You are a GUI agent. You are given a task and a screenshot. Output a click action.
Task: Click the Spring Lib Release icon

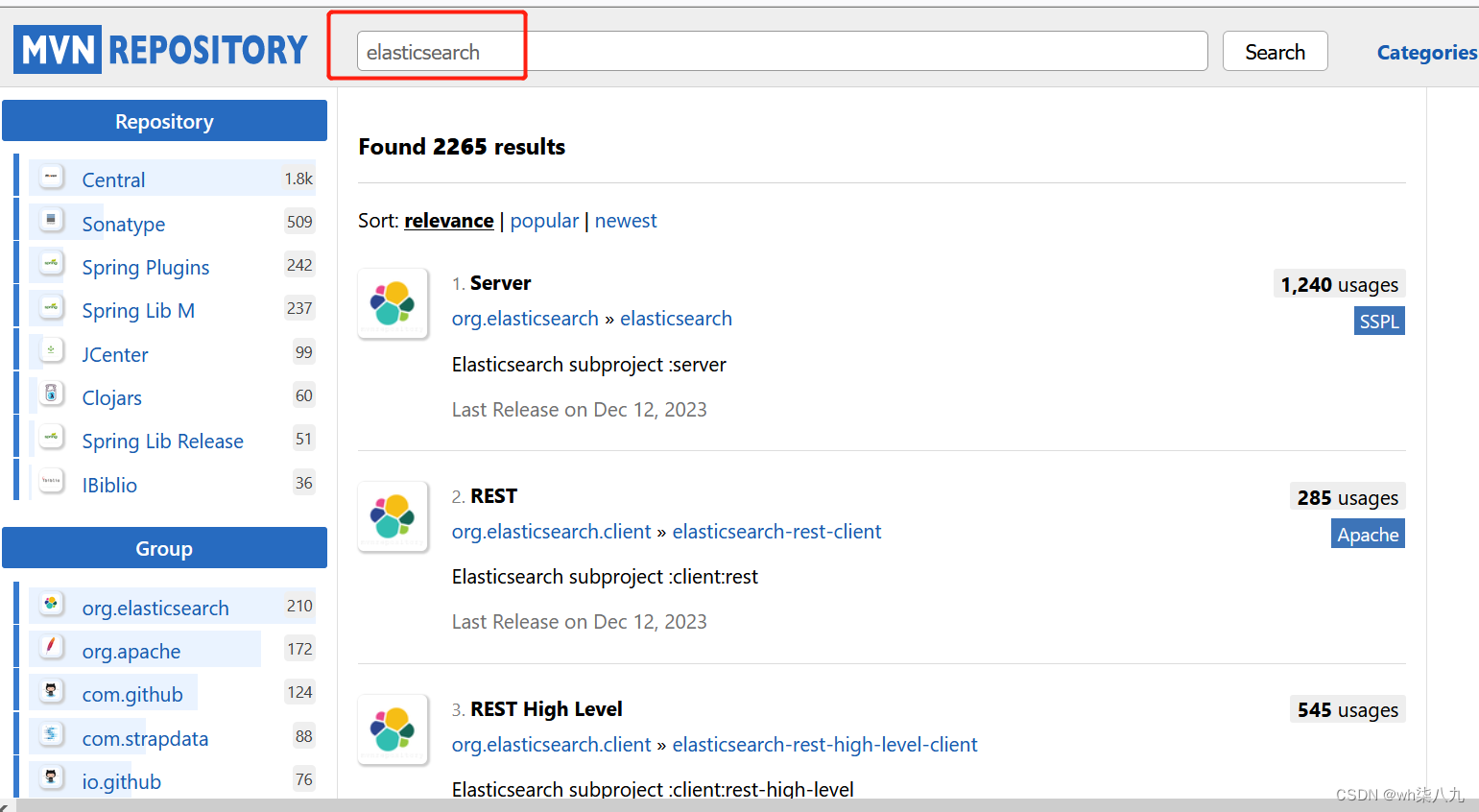click(51, 438)
